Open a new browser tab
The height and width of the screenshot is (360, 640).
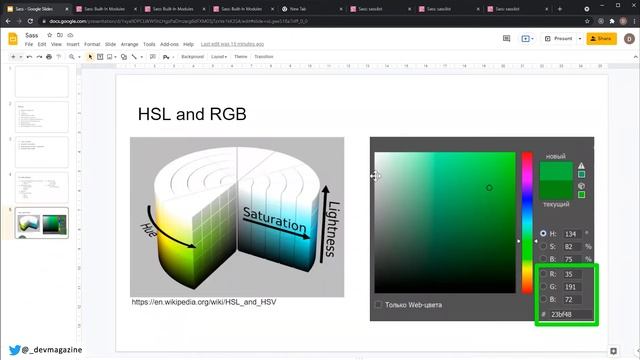[560, 9]
